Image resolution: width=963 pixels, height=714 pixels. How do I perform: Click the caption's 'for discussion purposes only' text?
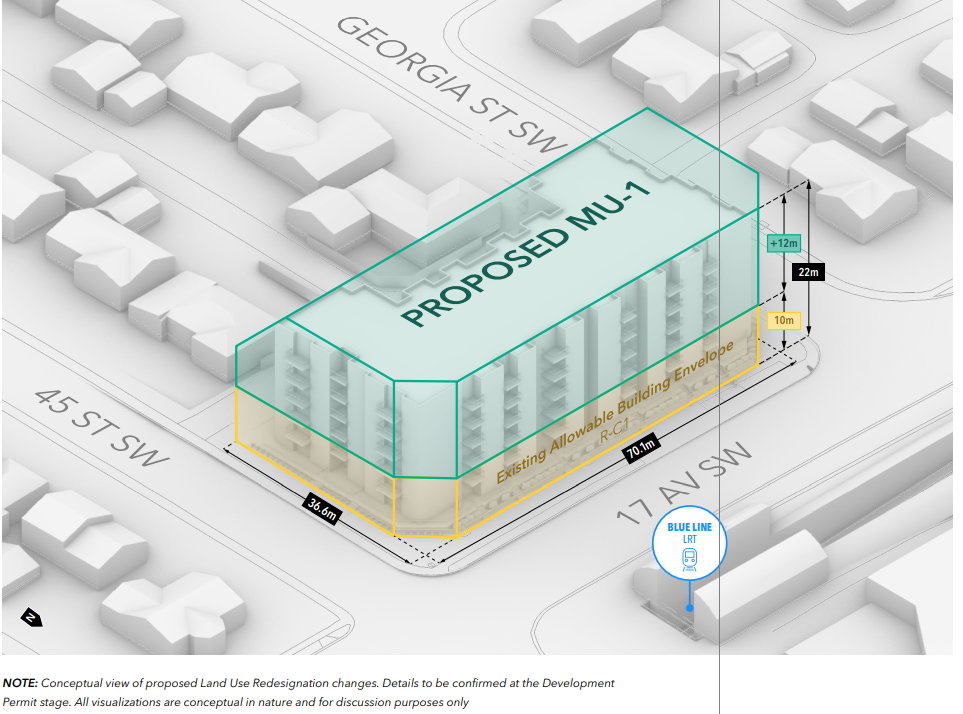(406, 702)
